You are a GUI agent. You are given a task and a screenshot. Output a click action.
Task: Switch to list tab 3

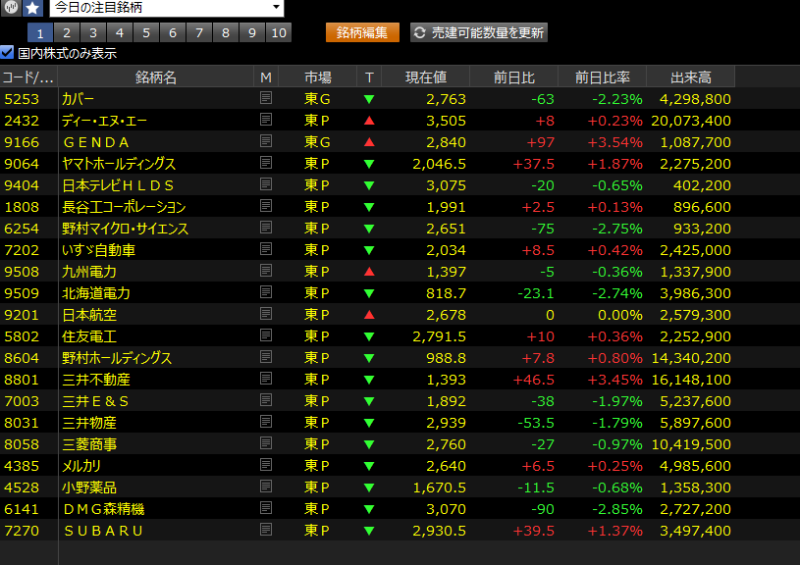tap(93, 33)
